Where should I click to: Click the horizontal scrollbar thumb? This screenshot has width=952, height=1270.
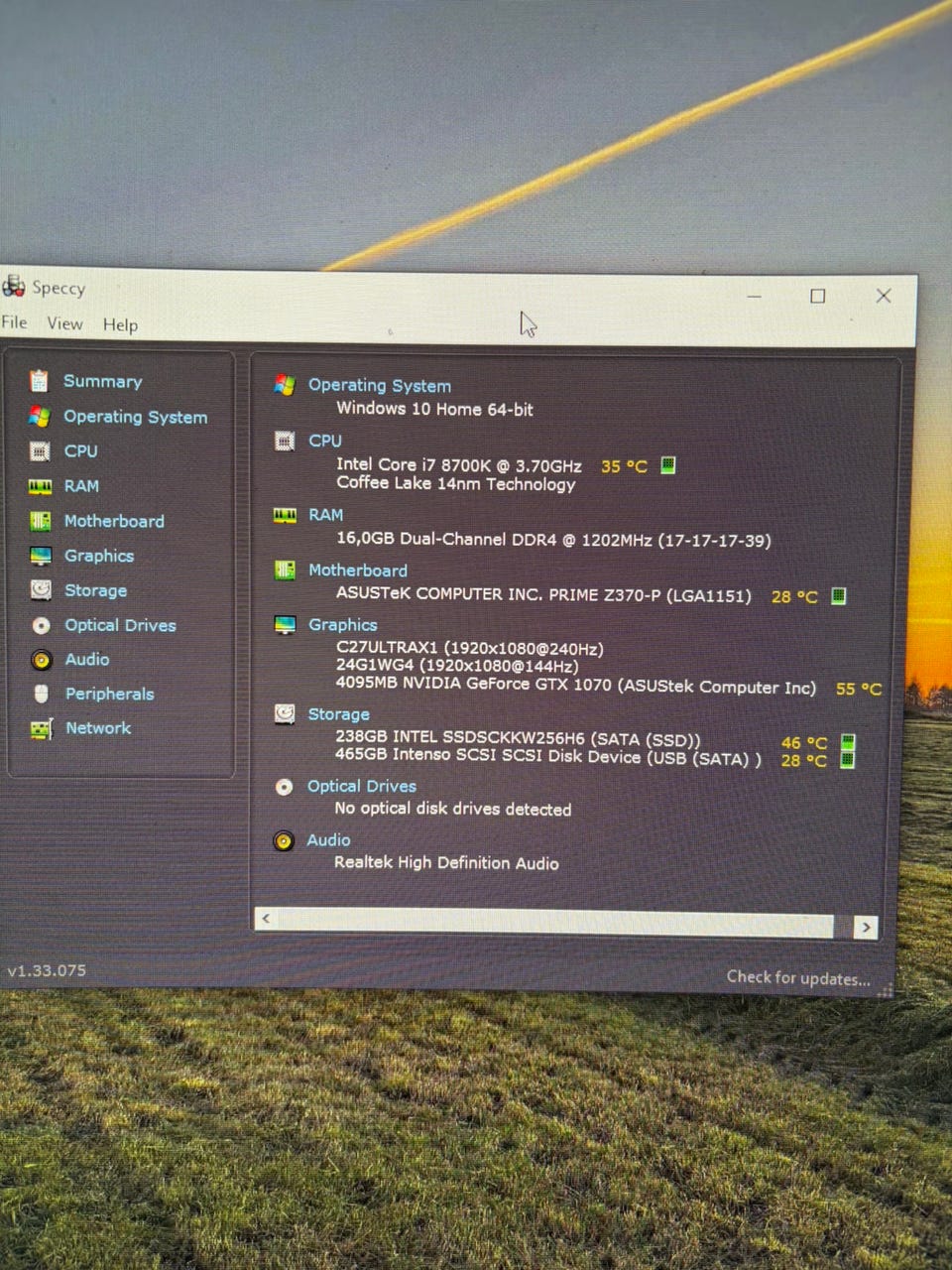554,923
